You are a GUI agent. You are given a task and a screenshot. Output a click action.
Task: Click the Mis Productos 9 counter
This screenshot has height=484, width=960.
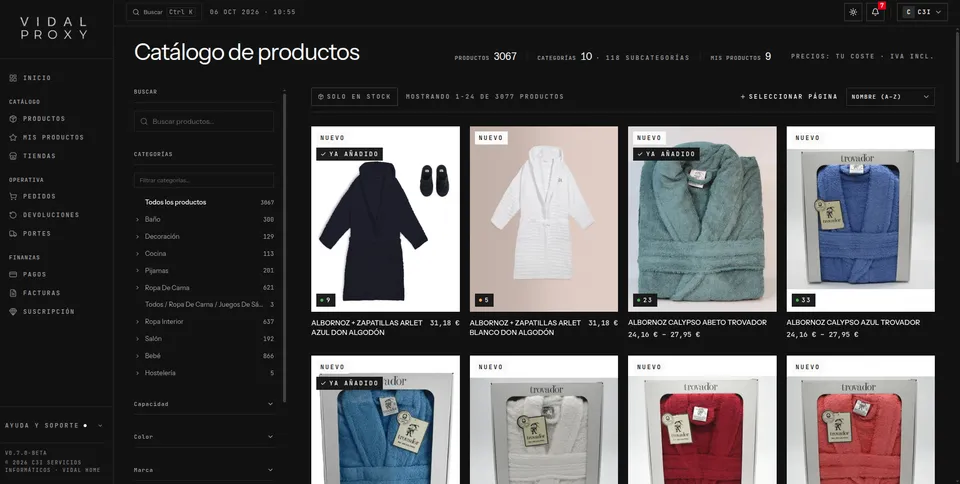(740, 57)
